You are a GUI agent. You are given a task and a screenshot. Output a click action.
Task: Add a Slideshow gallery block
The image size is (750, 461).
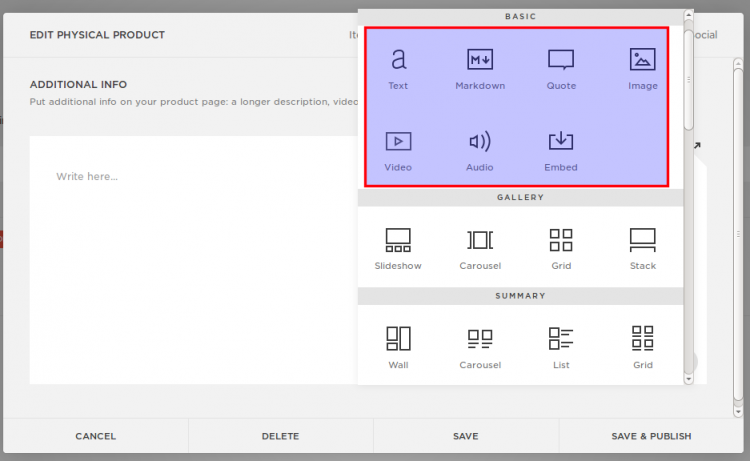pyautogui.click(x=398, y=249)
